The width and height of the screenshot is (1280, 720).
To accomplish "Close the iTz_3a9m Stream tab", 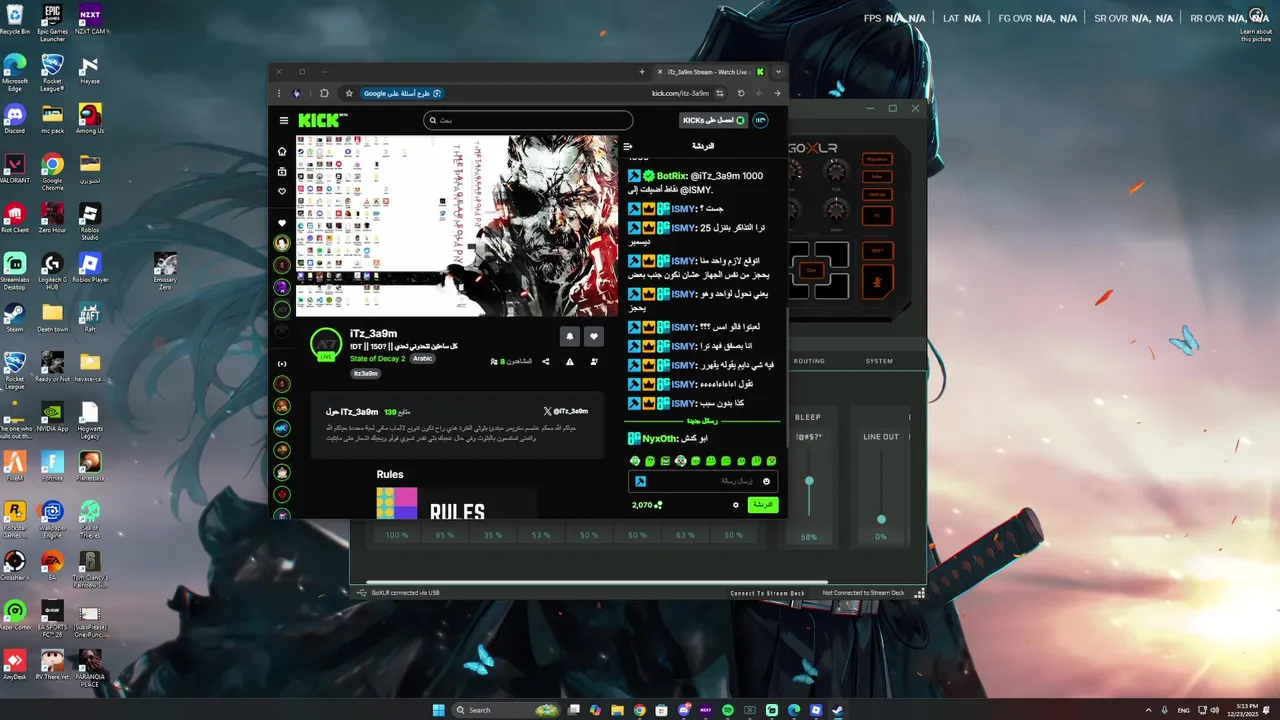I will 660,72.
